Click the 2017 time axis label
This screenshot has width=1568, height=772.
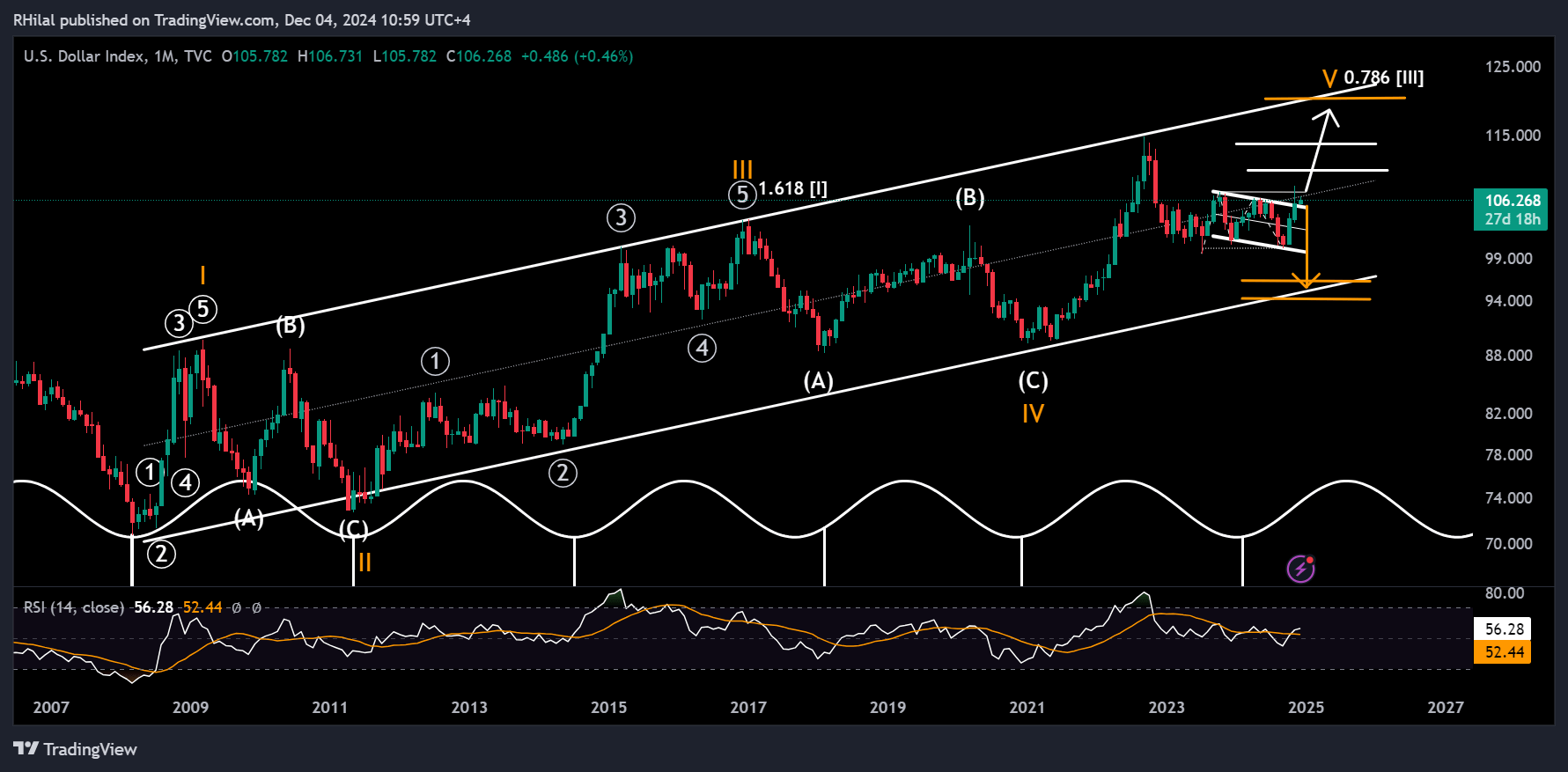(748, 708)
